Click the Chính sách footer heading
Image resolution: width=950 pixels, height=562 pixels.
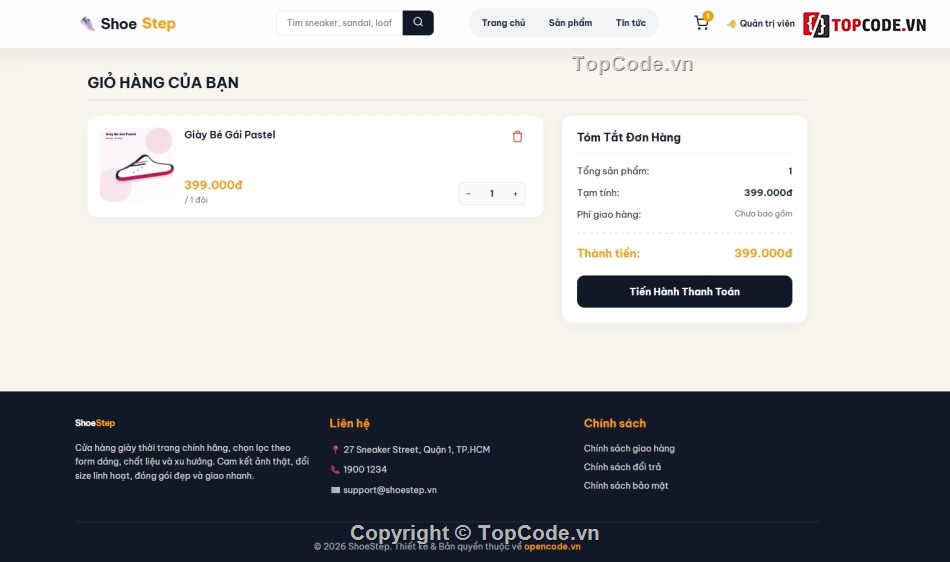[614, 423]
